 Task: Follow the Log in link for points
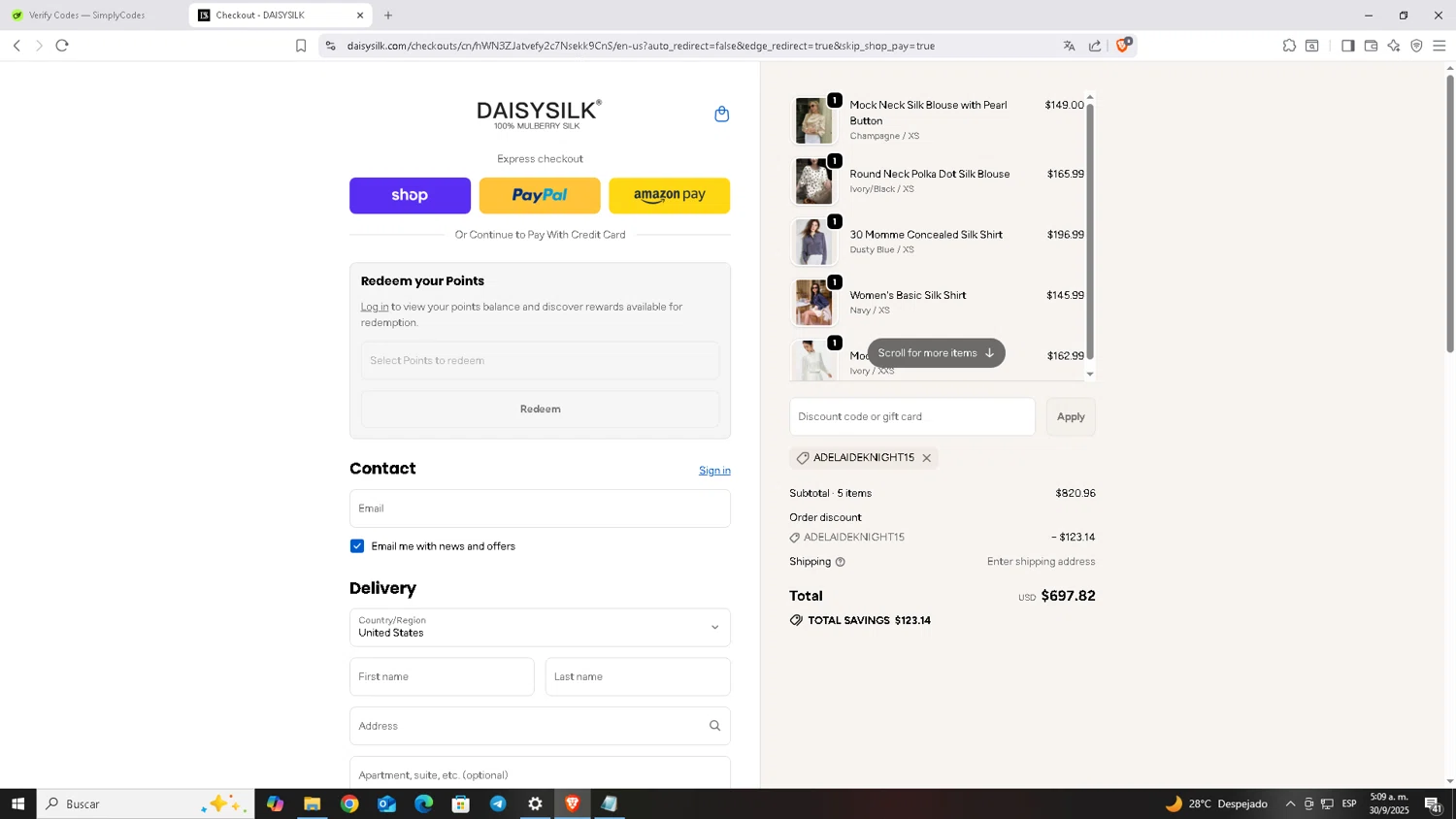pyautogui.click(x=375, y=307)
